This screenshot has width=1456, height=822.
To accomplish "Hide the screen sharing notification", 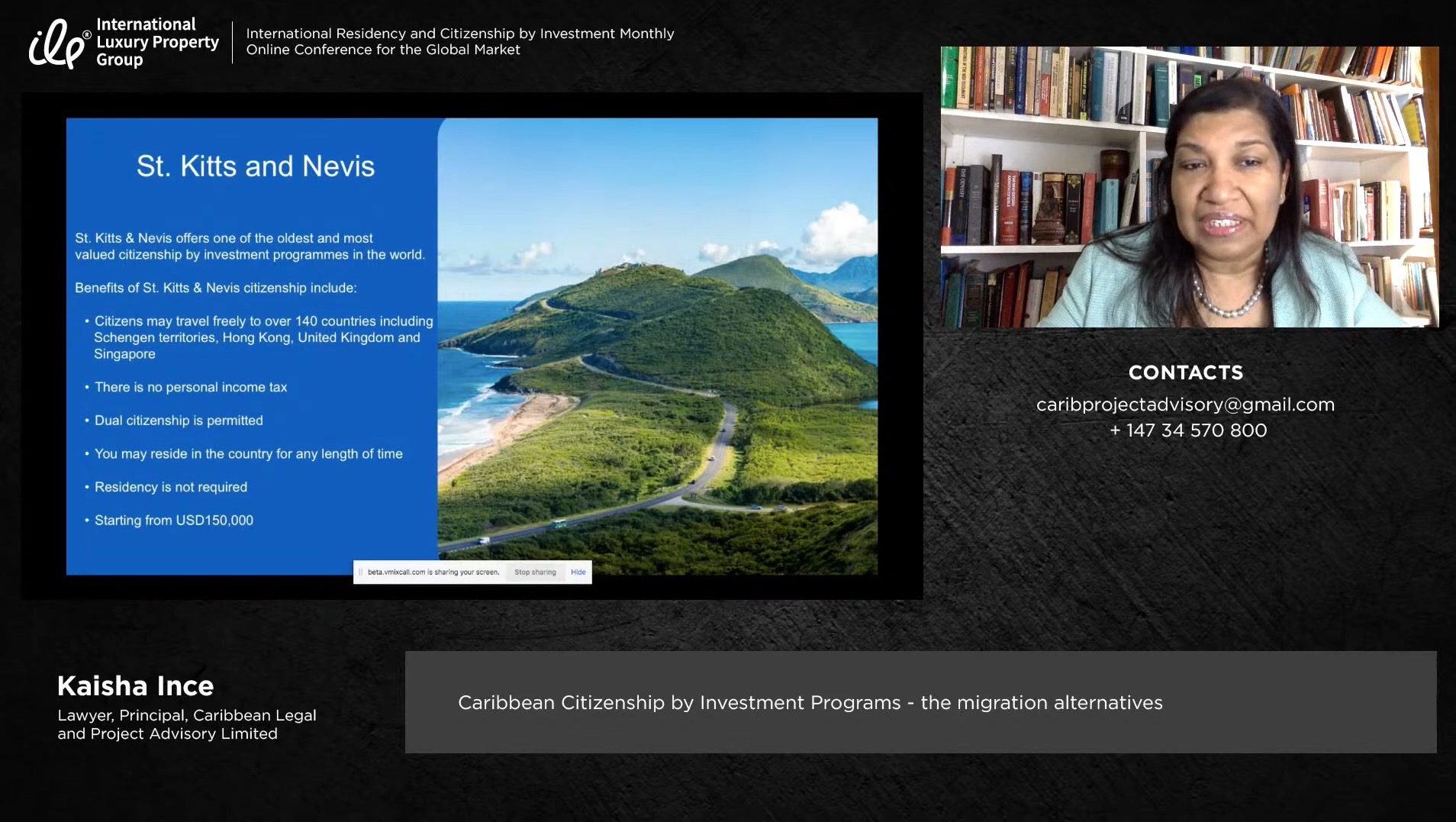I will click(578, 572).
